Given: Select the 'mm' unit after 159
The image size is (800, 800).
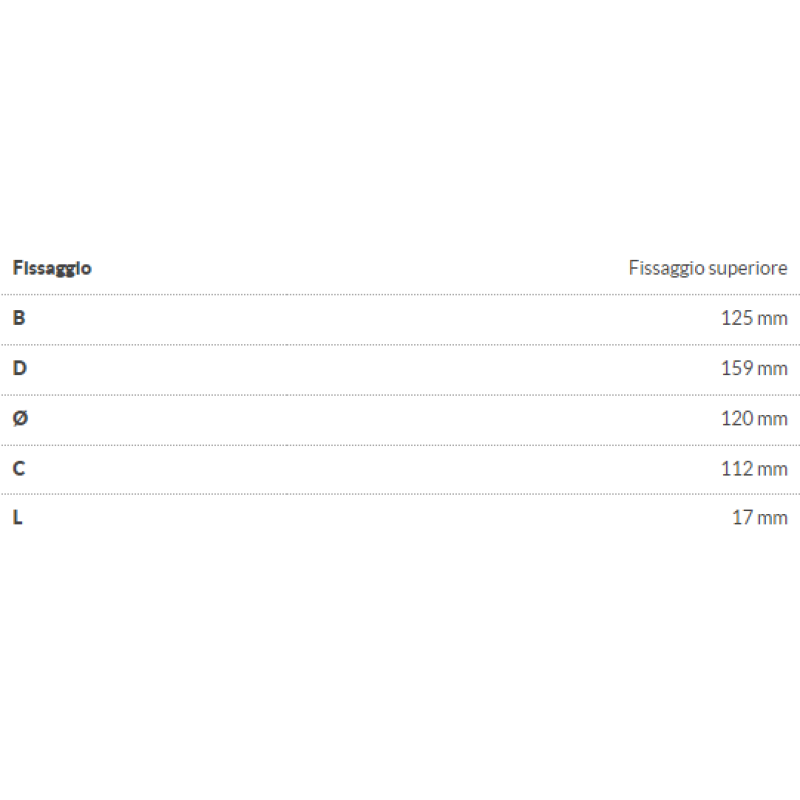Looking at the screenshot, I should tap(773, 368).
